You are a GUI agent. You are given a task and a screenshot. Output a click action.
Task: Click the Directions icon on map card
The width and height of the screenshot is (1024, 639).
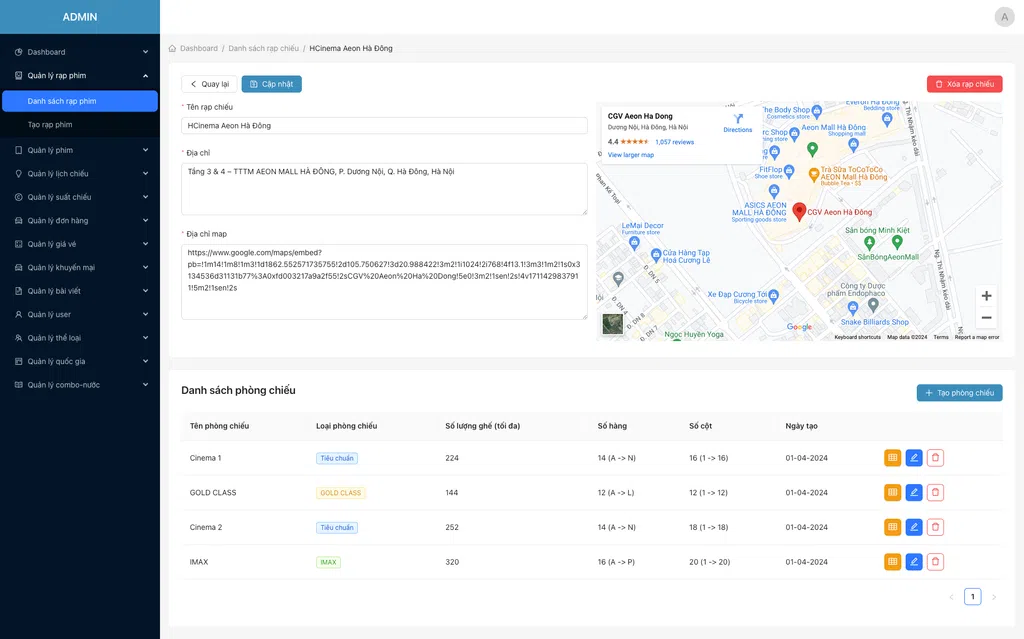738,119
